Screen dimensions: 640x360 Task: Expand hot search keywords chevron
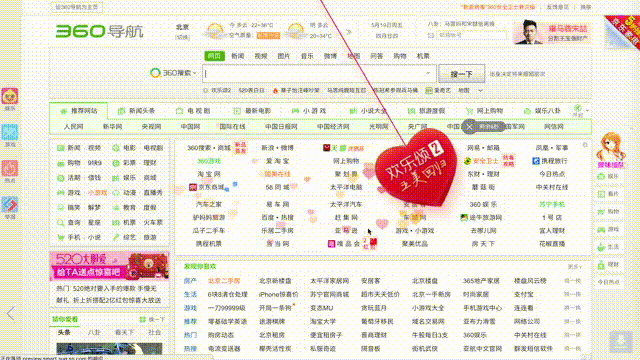(x=480, y=91)
